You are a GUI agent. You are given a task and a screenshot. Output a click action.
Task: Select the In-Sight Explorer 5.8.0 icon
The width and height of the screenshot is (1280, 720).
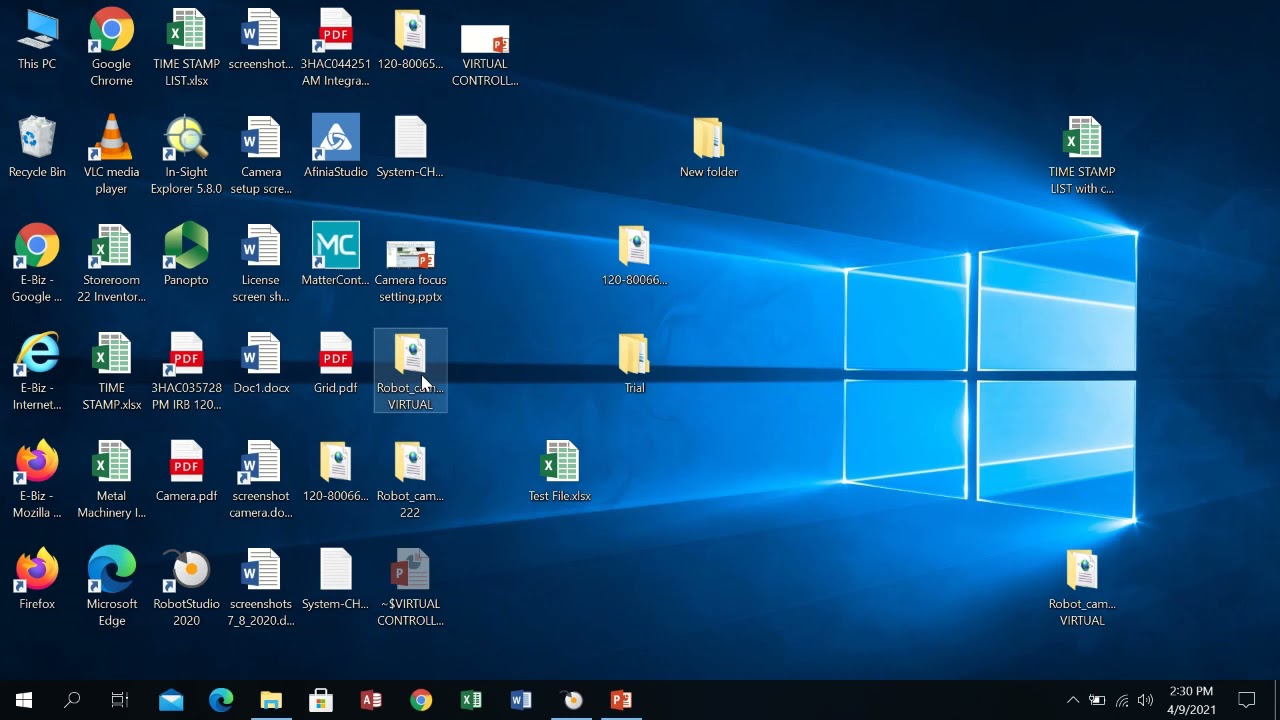click(186, 156)
